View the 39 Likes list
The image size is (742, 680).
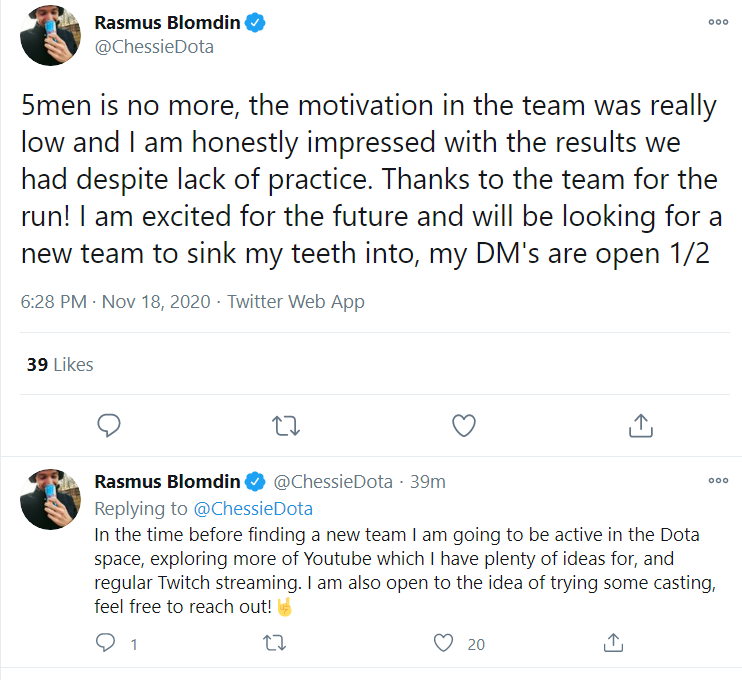click(x=60, y=365)
